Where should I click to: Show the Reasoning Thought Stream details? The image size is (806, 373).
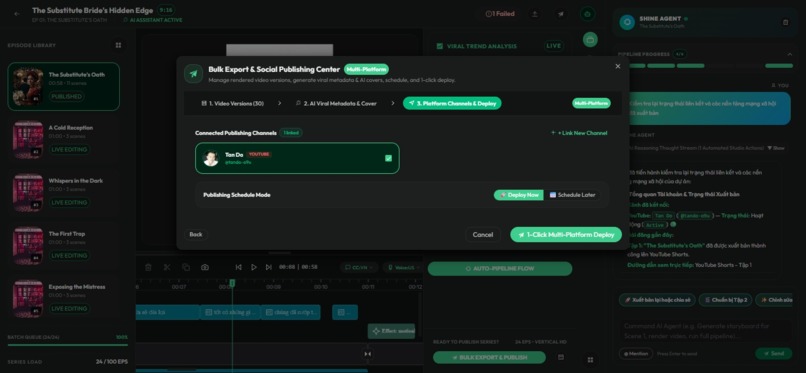(777, 148)
